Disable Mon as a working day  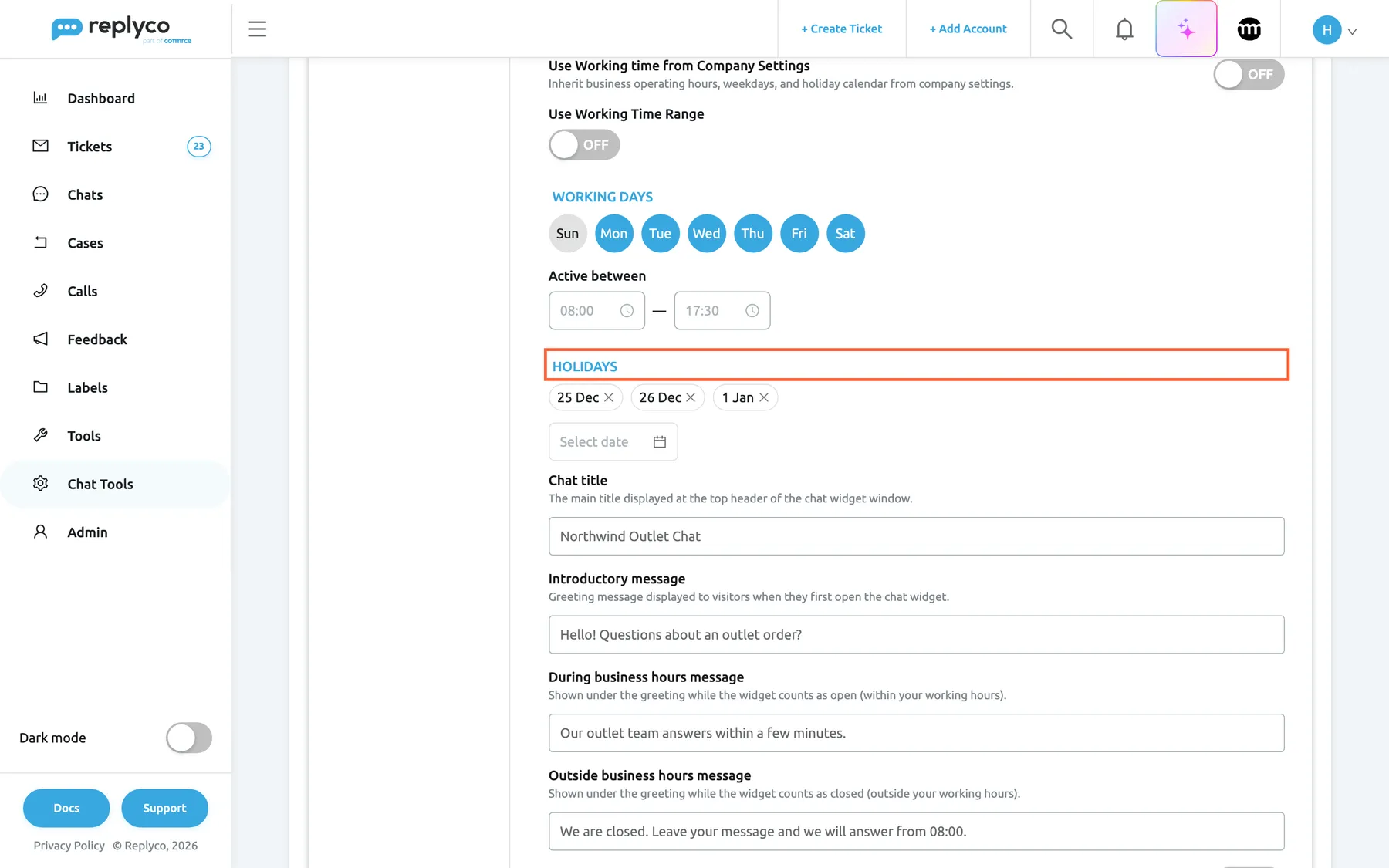(614, 234)
